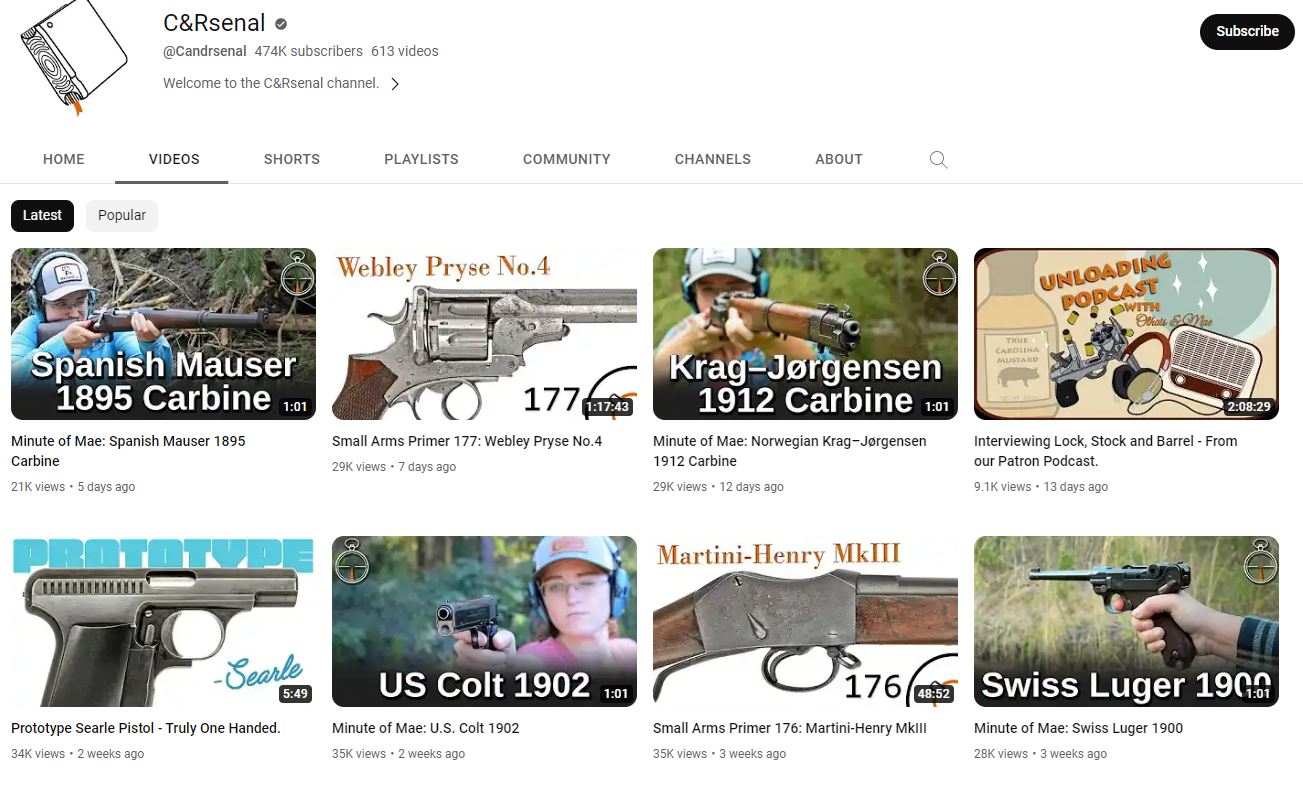Go to the HOME tab
Screen dimensions: 1303x797
(64, 159)
